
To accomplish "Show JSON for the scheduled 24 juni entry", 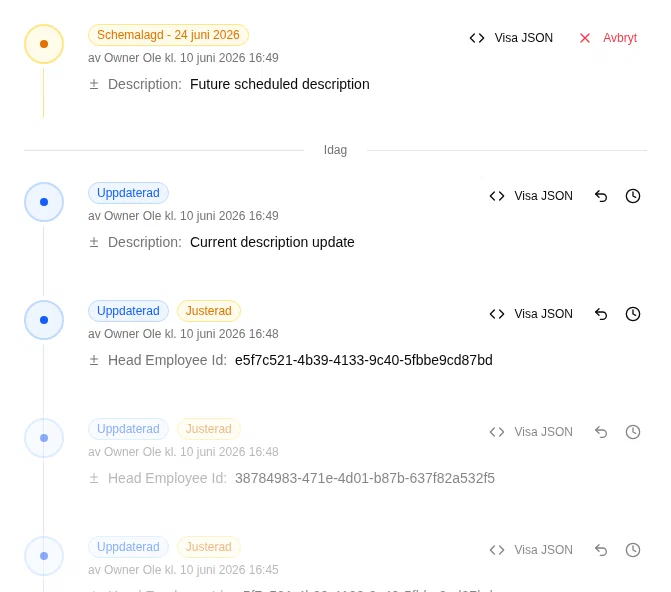I will pyautogui.click(x=511, y=38).
